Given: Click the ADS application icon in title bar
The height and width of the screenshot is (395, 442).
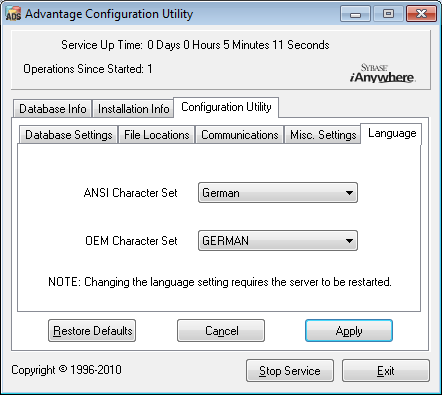Looking at the screenshot, I should pyautogui.click(x=13, y=14).
